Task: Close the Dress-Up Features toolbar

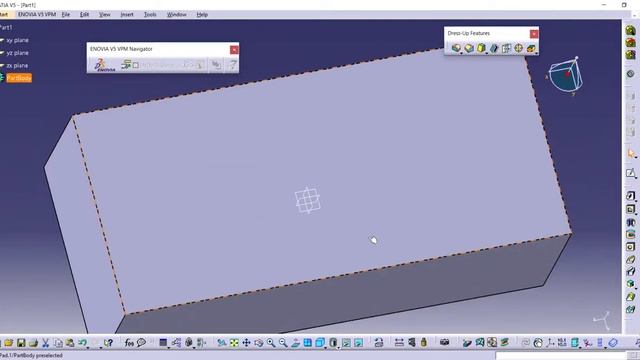Action: click(x=534, y=33)
